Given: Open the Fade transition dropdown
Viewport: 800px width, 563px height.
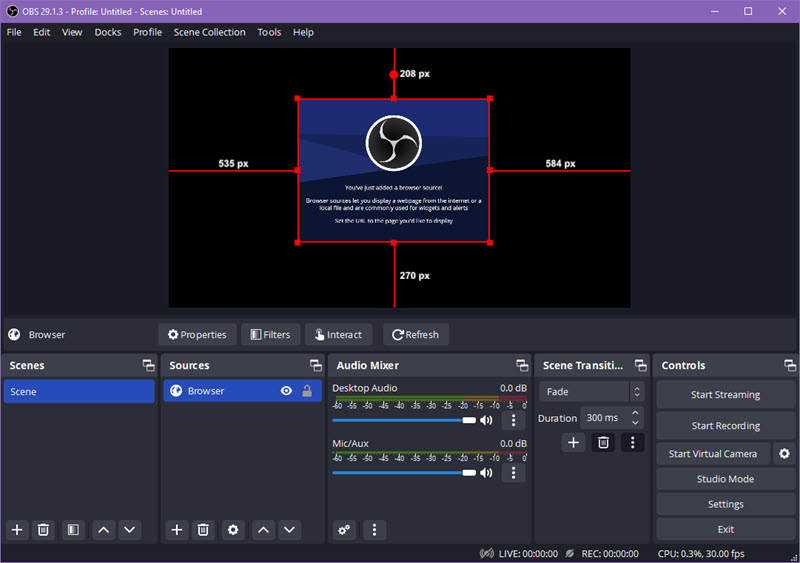Looking at the screenshot, I should pos(591,391).
